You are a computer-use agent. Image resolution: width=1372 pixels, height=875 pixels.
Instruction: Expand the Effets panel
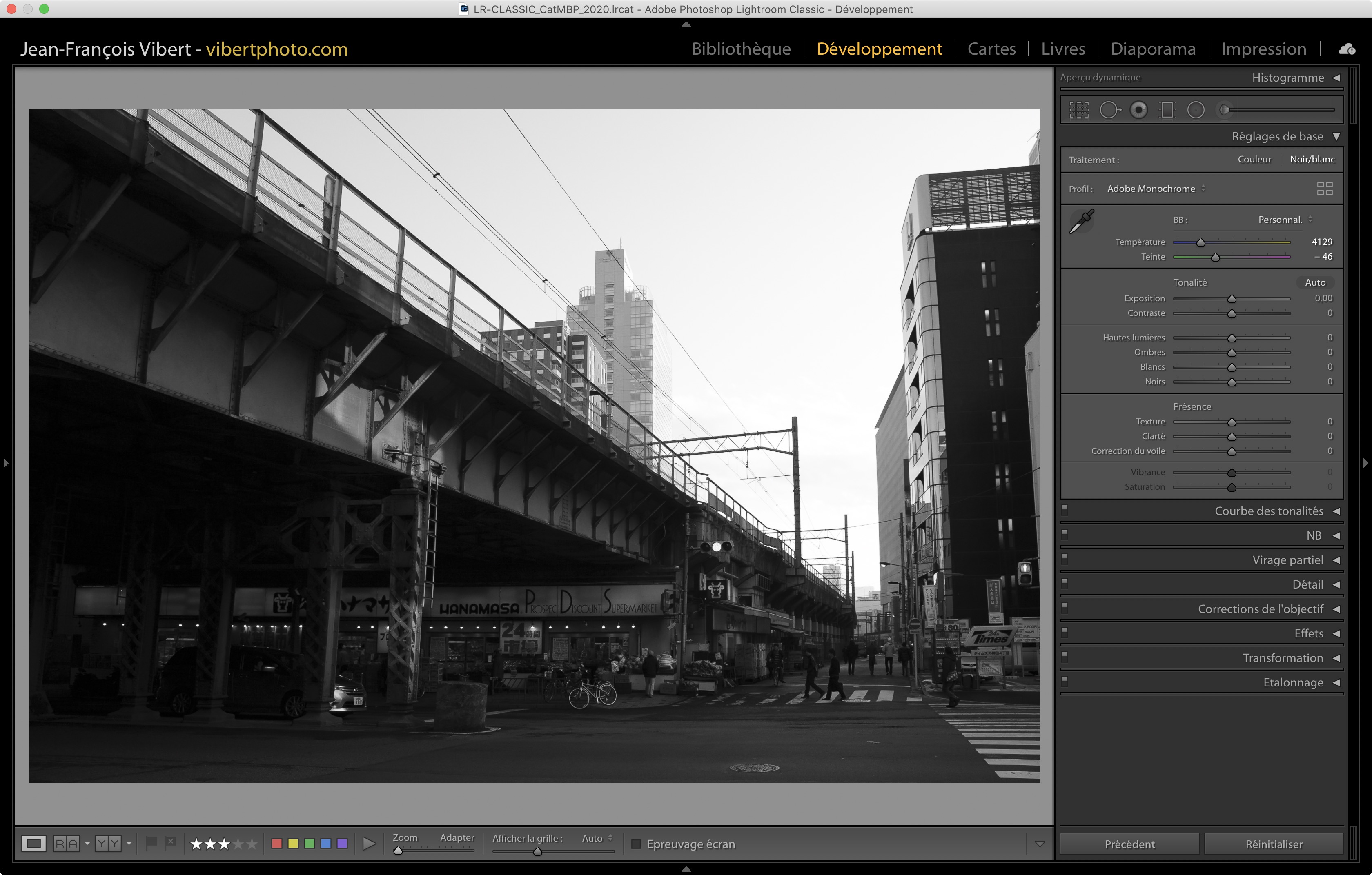click(x=1308, y=633)
